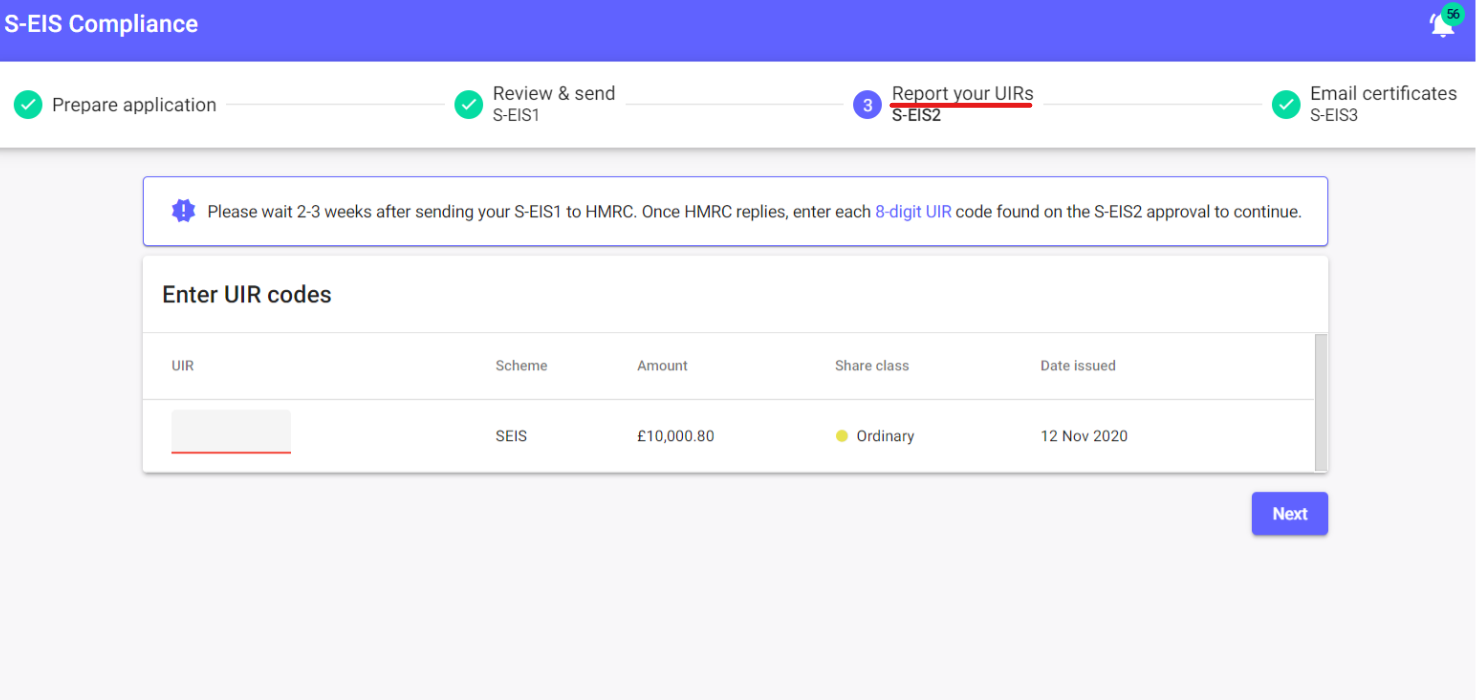Click the S-EIS2 step subtitle

(916, 115)
